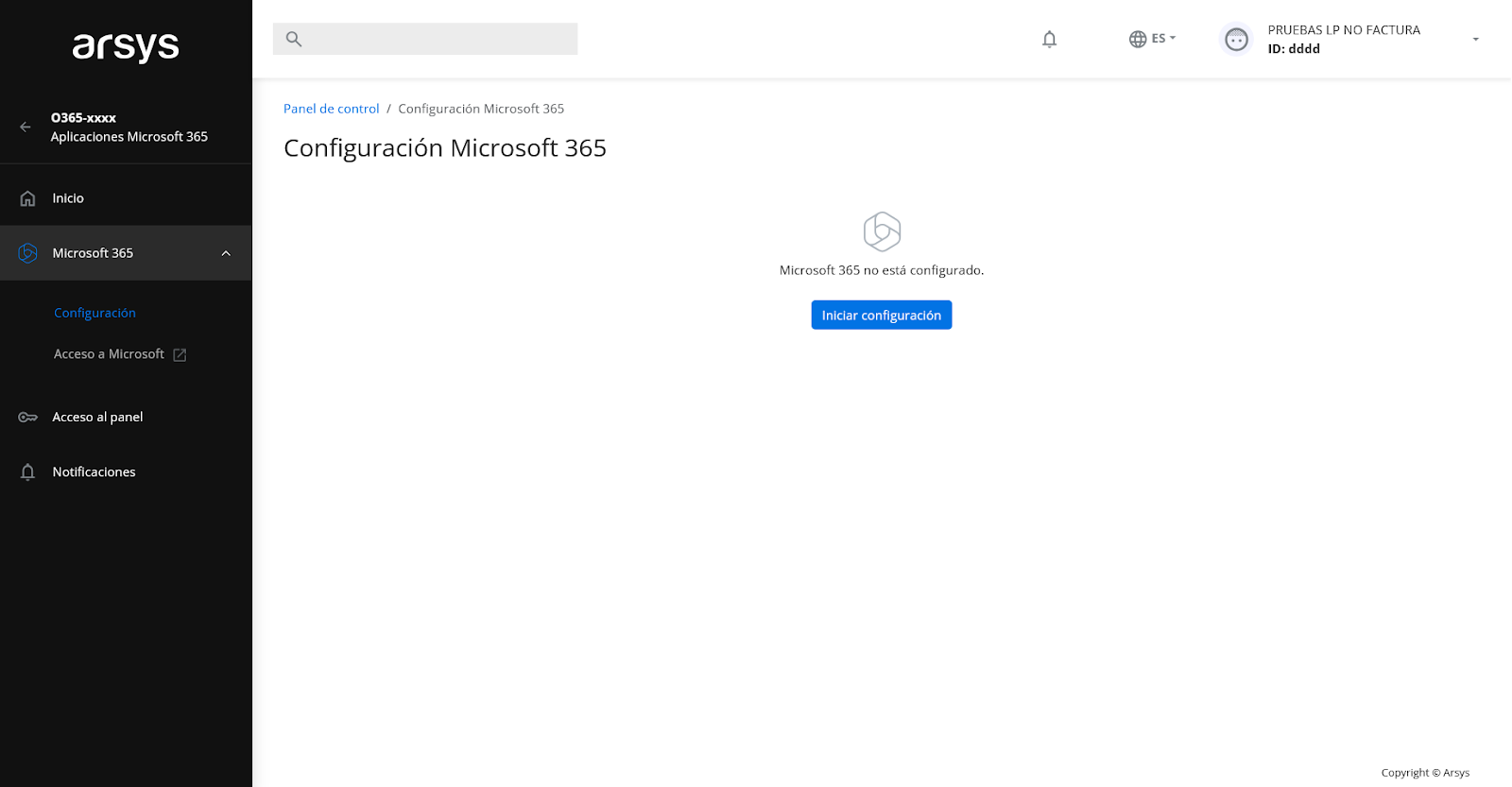The height and width of the screenshot is (787, 1512).
Task: Click the 'Microsoft 365 no está configurado.' message
Action: pos(882,270)
